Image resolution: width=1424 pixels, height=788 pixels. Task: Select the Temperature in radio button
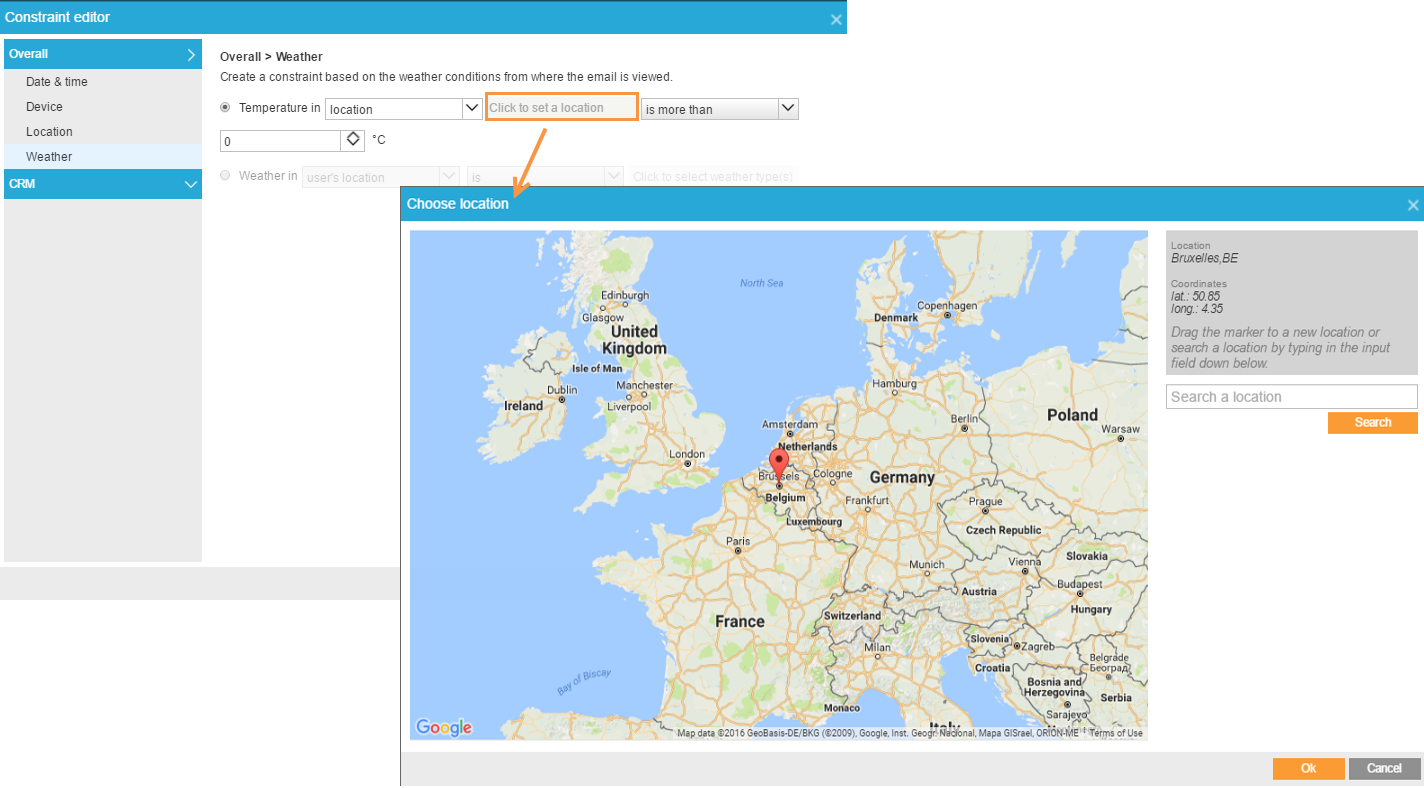225,107
